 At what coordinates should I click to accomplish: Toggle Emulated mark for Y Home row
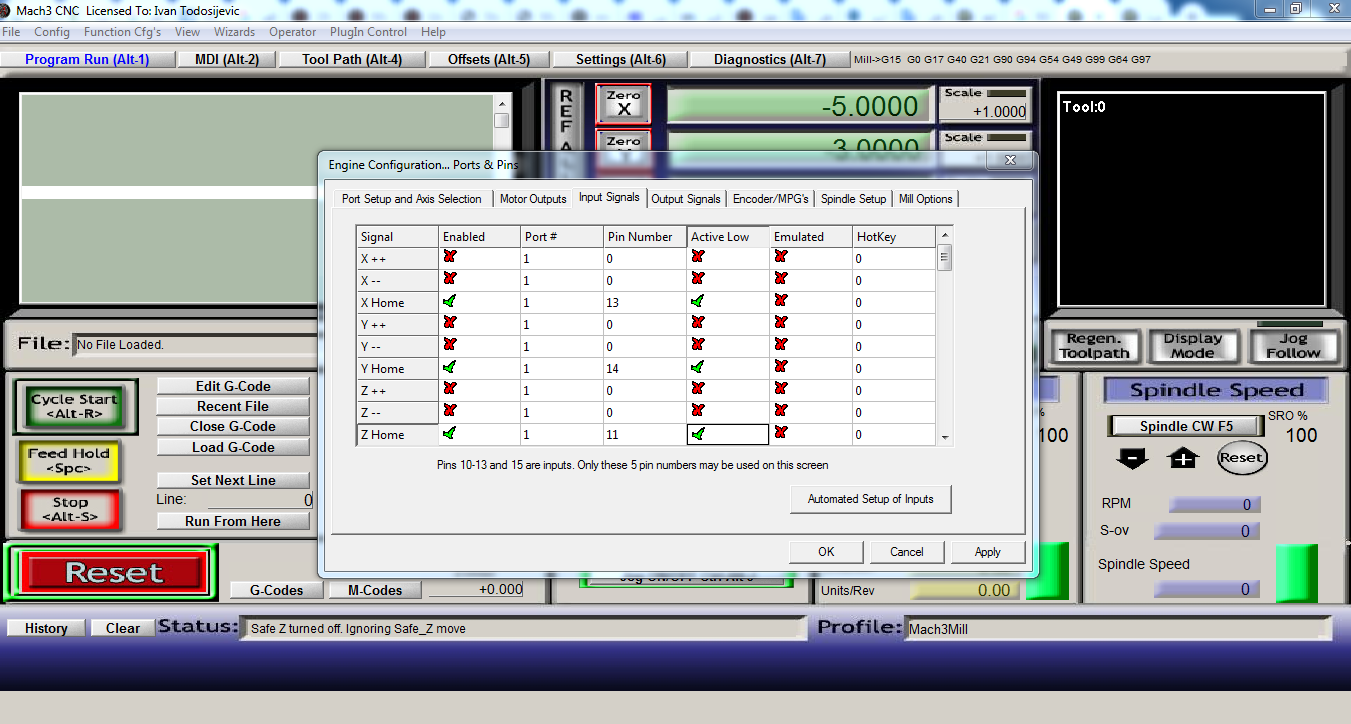(x=780, y=367)
